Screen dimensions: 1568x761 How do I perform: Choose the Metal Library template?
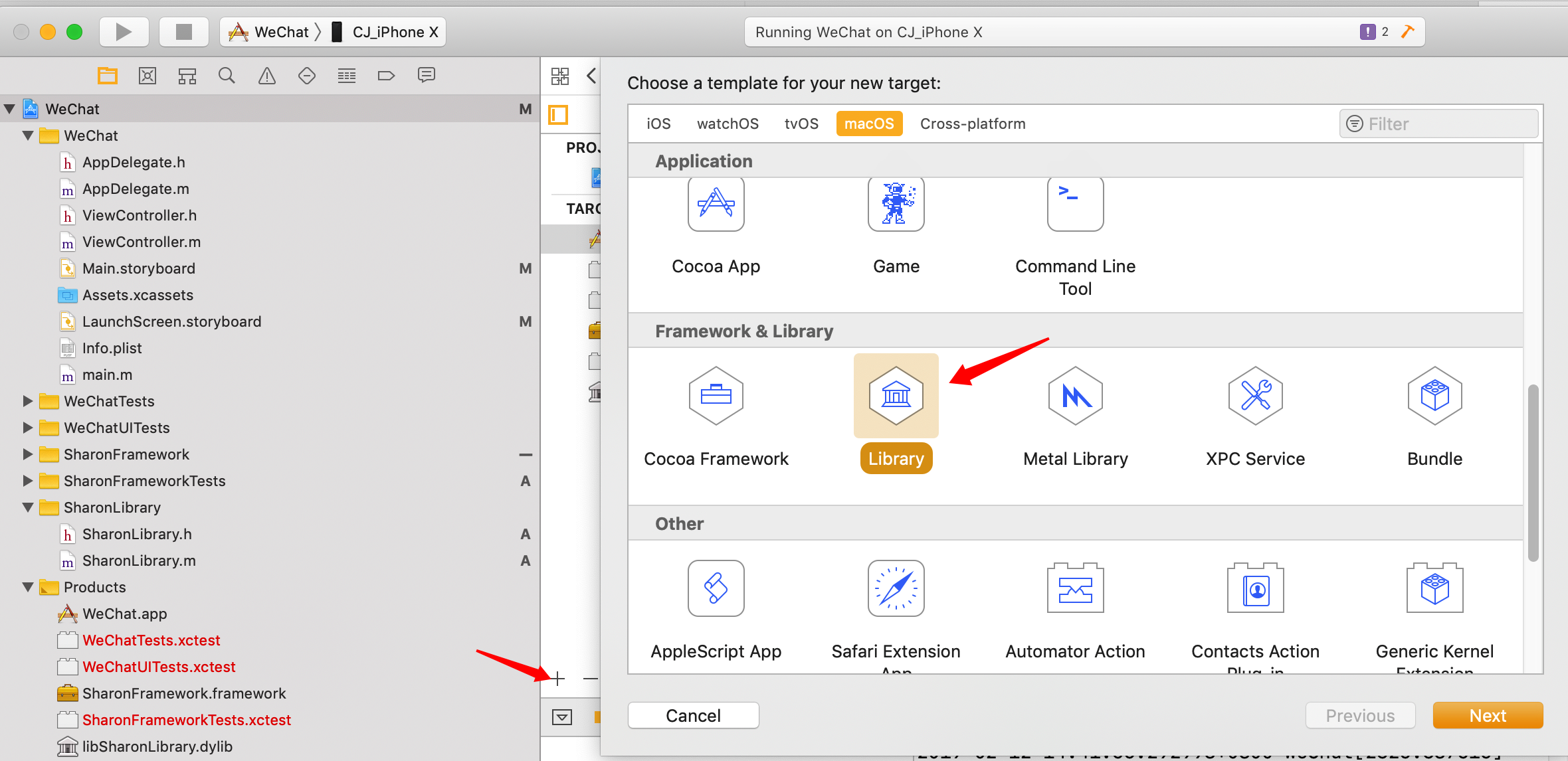click(1075, 396)
